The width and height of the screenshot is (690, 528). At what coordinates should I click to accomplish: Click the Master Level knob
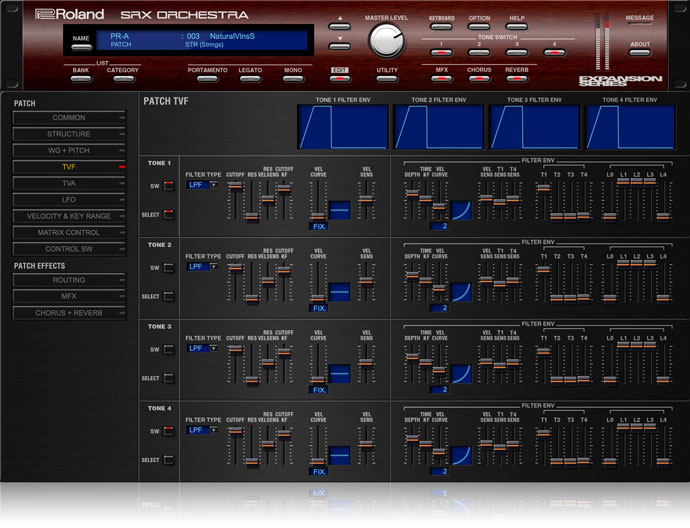click(385, 39)
